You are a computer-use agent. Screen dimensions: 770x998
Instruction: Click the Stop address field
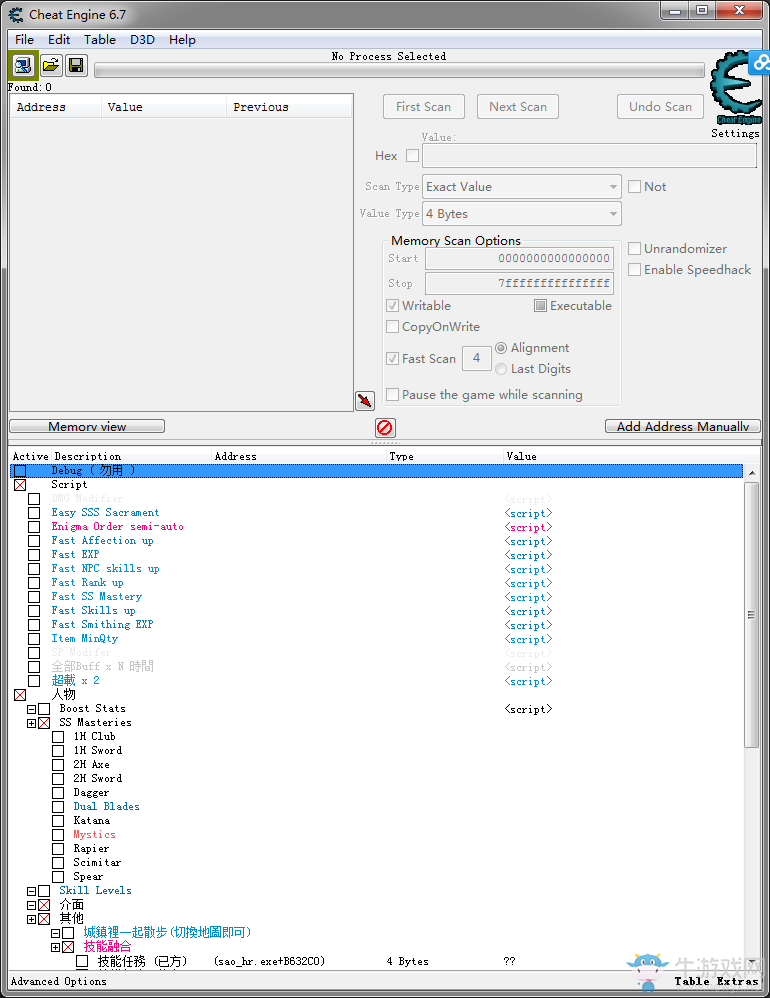coord(519,283)
